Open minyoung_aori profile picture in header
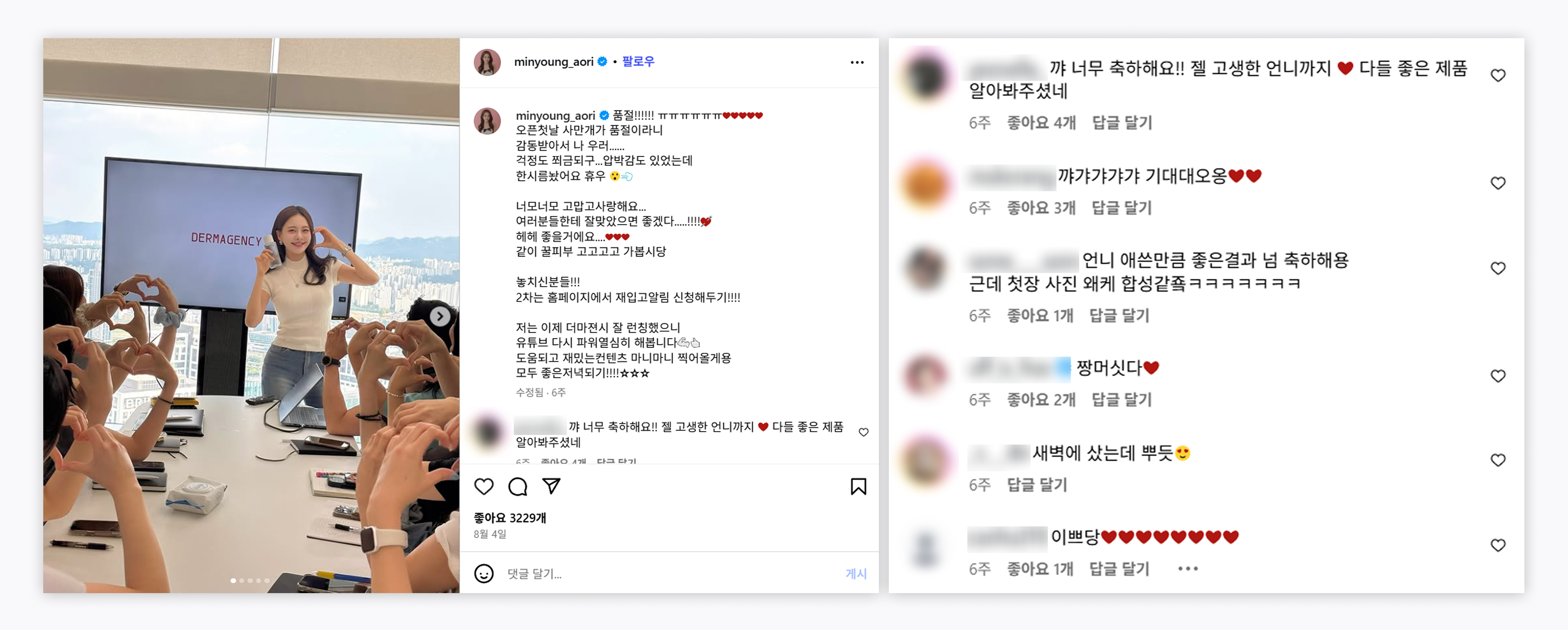Image resolution: width=1568 pixels, height=630 pixels. (487, 62)
